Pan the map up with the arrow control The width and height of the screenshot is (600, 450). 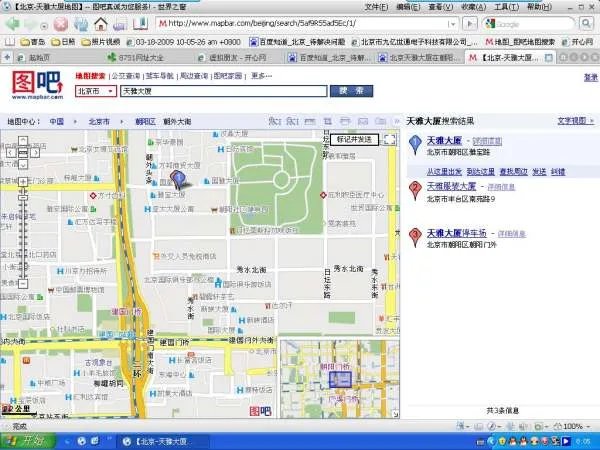tap(23, 140)
